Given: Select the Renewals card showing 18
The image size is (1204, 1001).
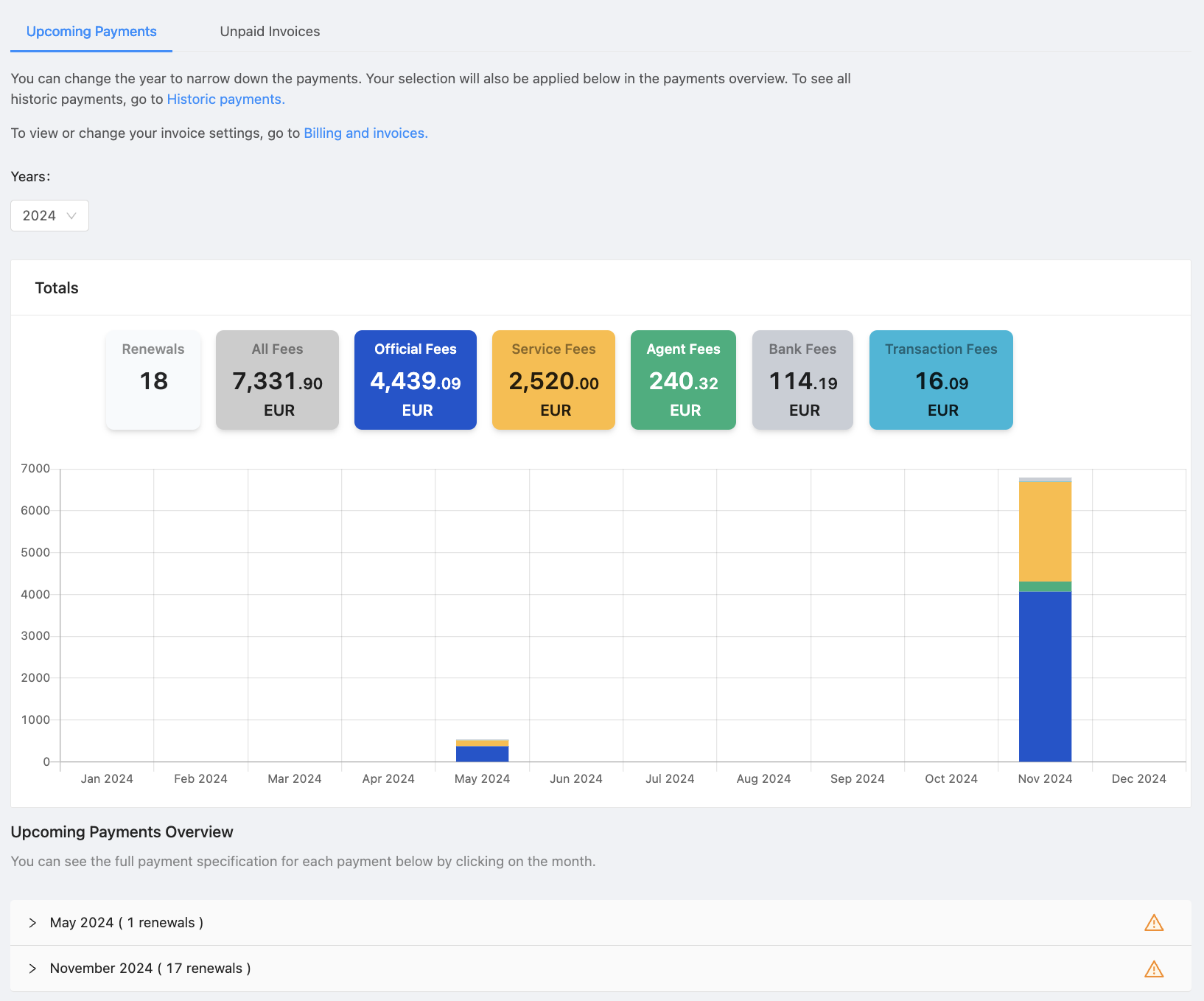Looking at the screenshot, I should coord(153,380).
